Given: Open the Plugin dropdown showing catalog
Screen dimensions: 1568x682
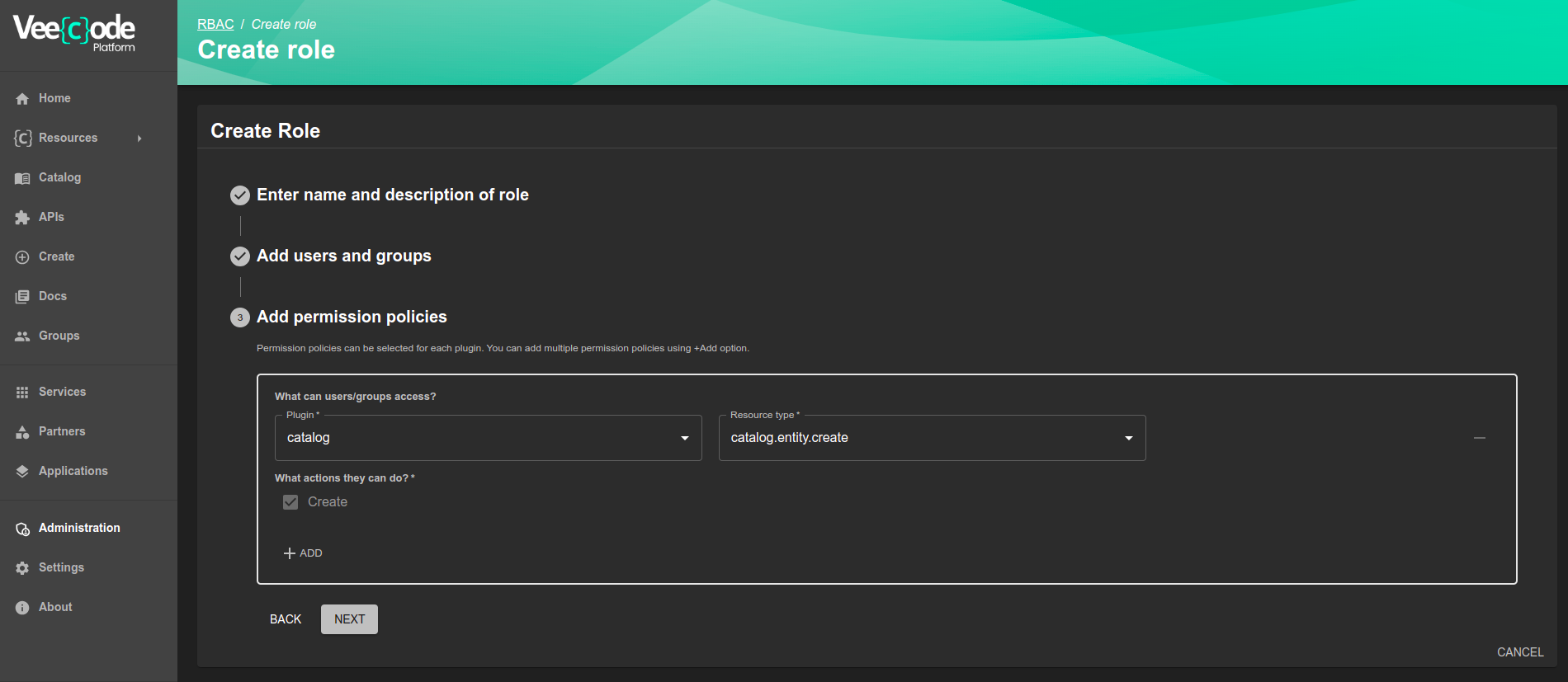Looking at the screenshot, I should [488, 438].
